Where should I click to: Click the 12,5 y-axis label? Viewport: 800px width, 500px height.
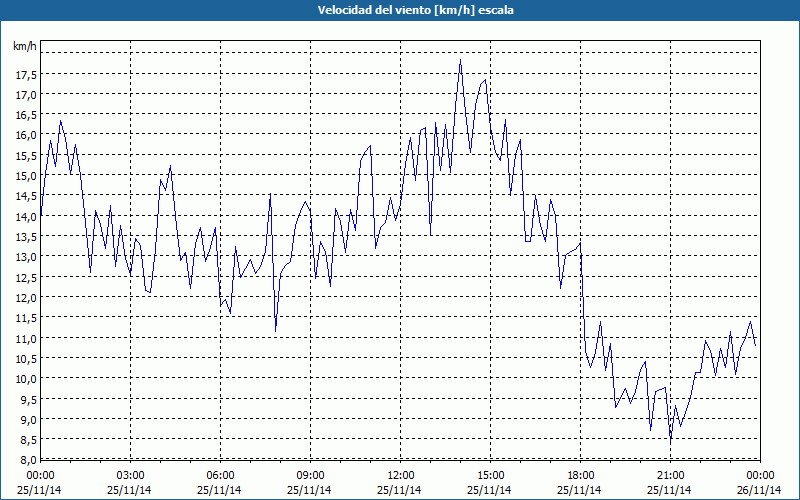coord(26,278)
